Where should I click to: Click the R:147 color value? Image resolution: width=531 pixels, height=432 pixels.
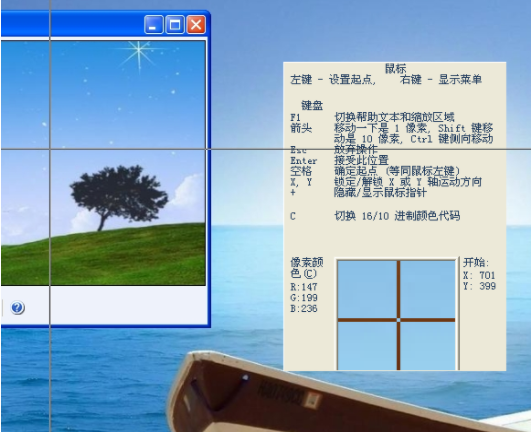(304, 287)
